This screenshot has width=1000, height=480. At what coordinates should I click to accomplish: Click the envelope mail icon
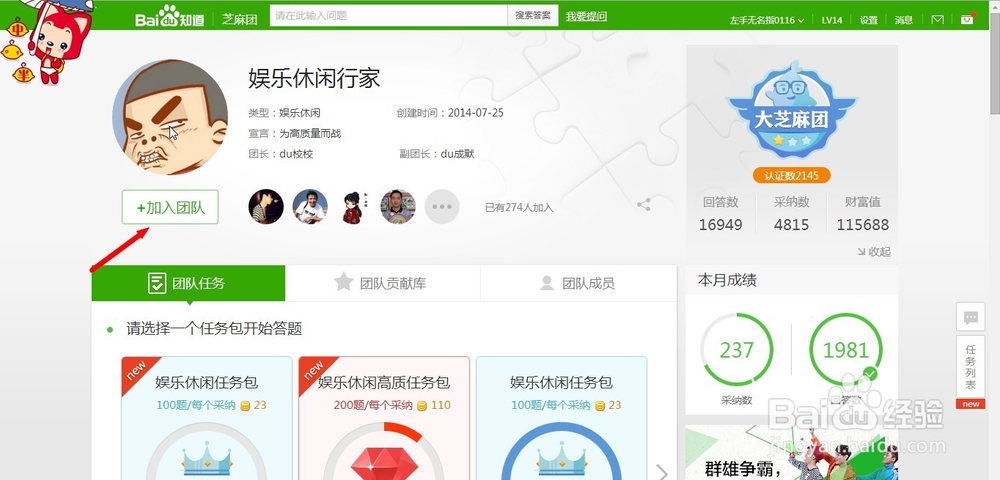coord(937,20)
